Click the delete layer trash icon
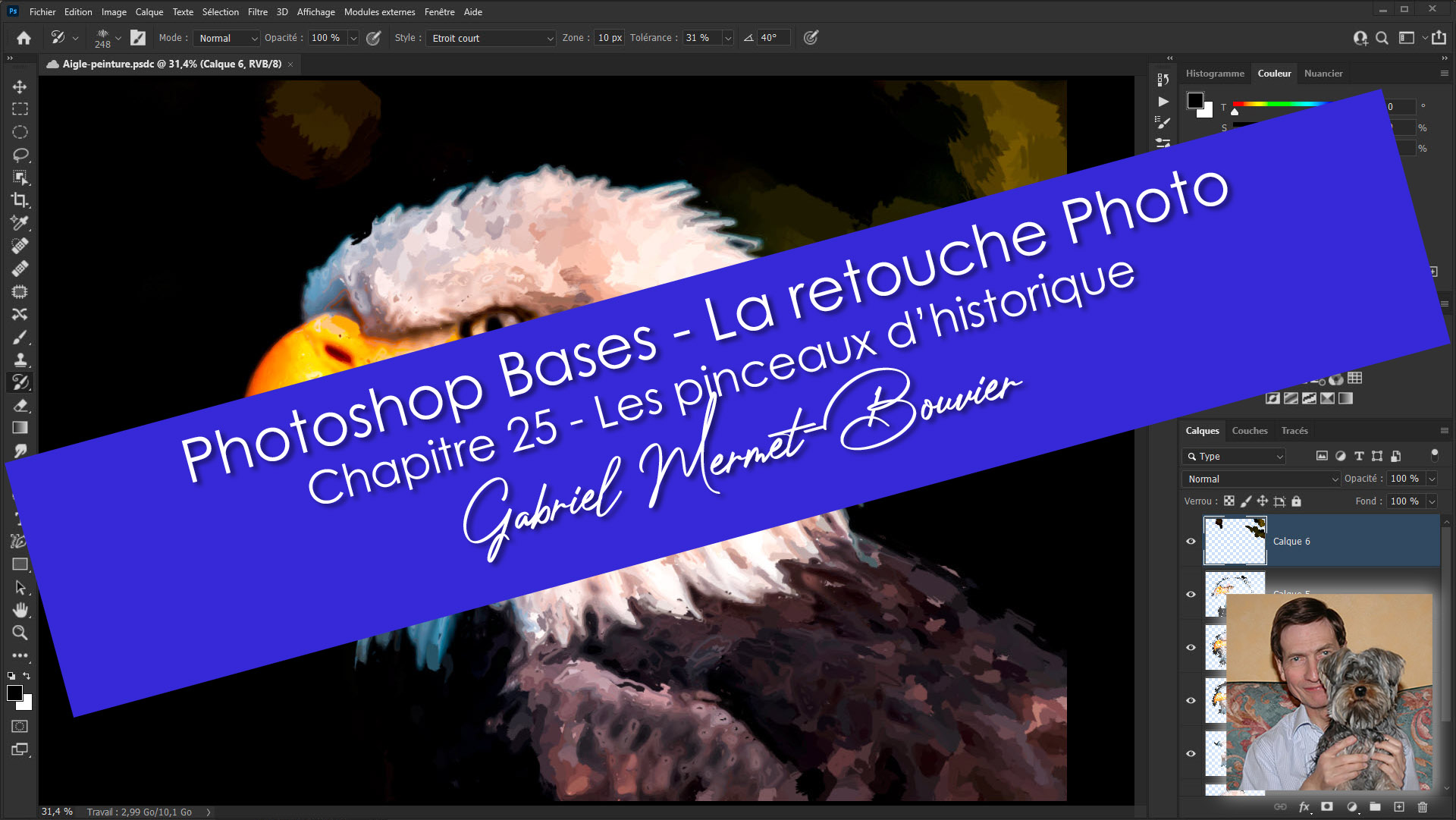 [x=1422, y=807]
